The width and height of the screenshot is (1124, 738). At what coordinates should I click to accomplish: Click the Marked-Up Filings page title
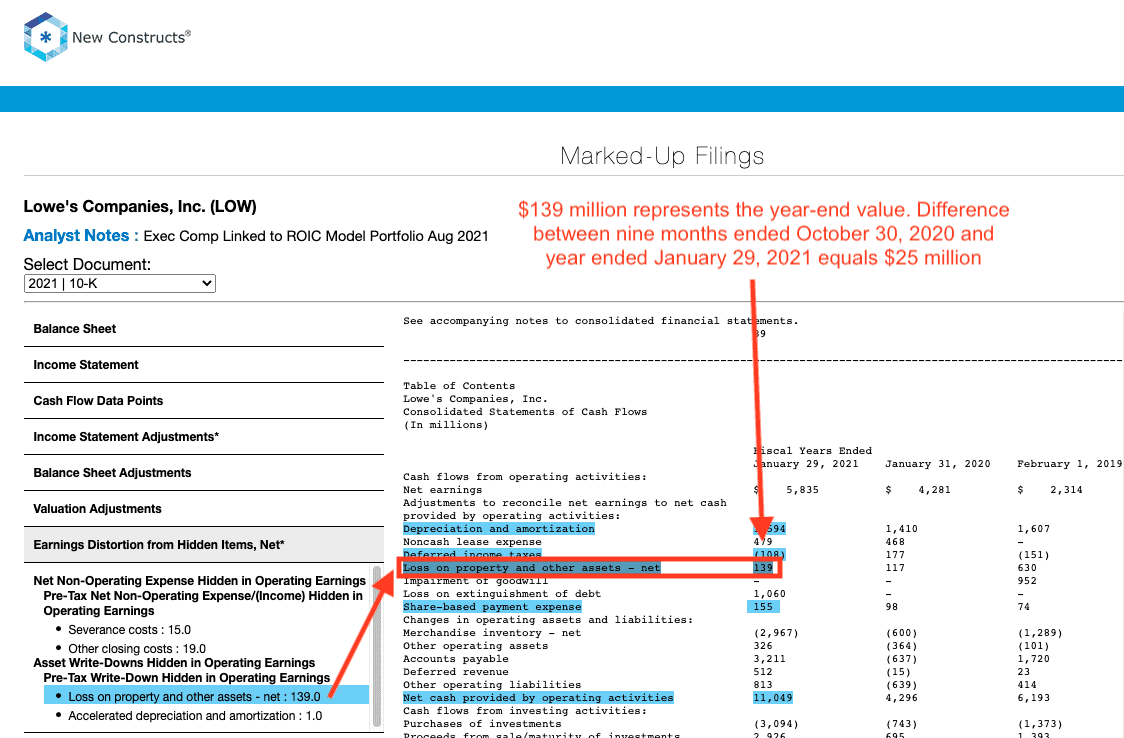click(x=662, y=155)
